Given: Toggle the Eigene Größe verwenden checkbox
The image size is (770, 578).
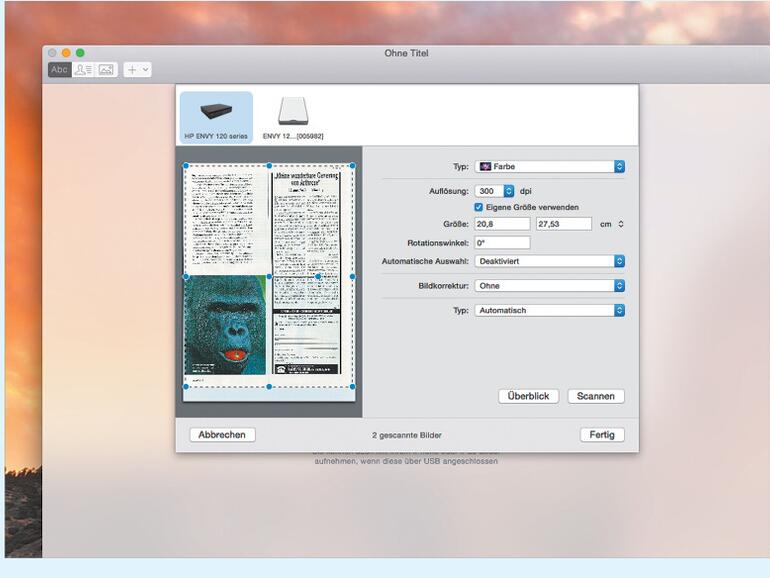Looking at the screenshot, I should point(479,207).
